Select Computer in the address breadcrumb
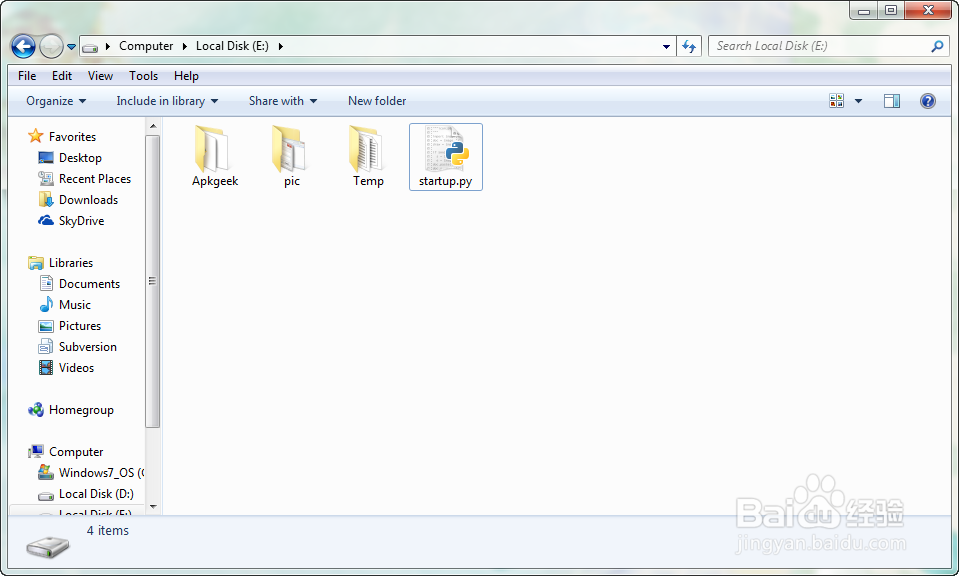959x576 pixels. (x=146, y=46)
